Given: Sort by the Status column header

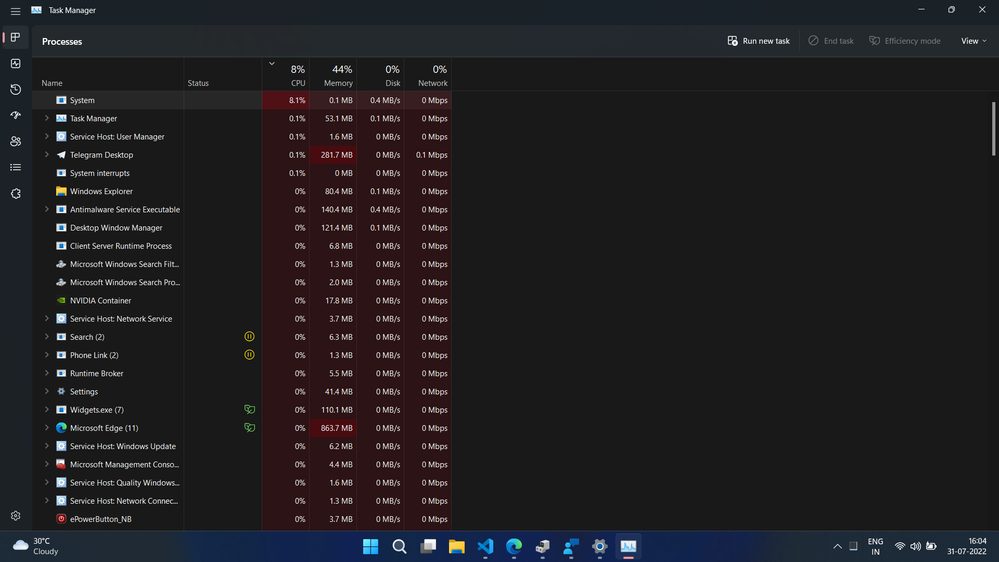Looking at the screenshot, I should [223, 75].
